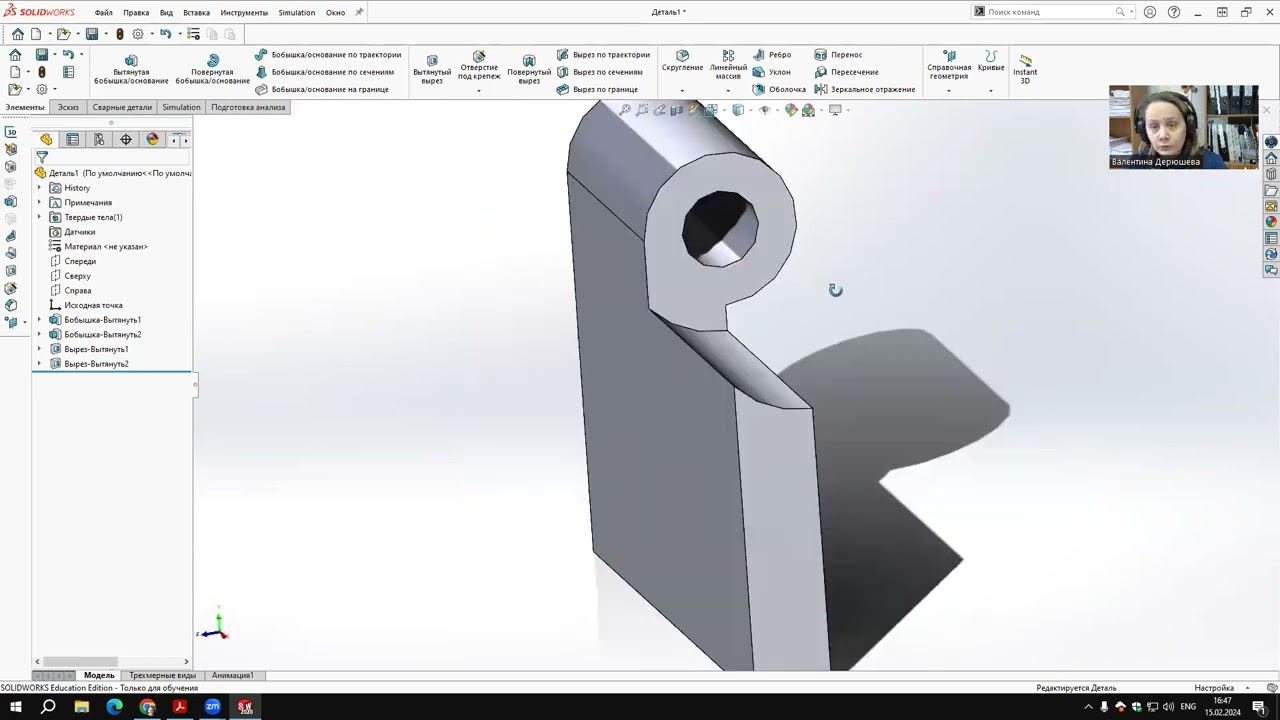The width and height of the screenshot is (1280, 720).
Task: Open FeatureManager design tree tab
Action: [x=46, y=139]
